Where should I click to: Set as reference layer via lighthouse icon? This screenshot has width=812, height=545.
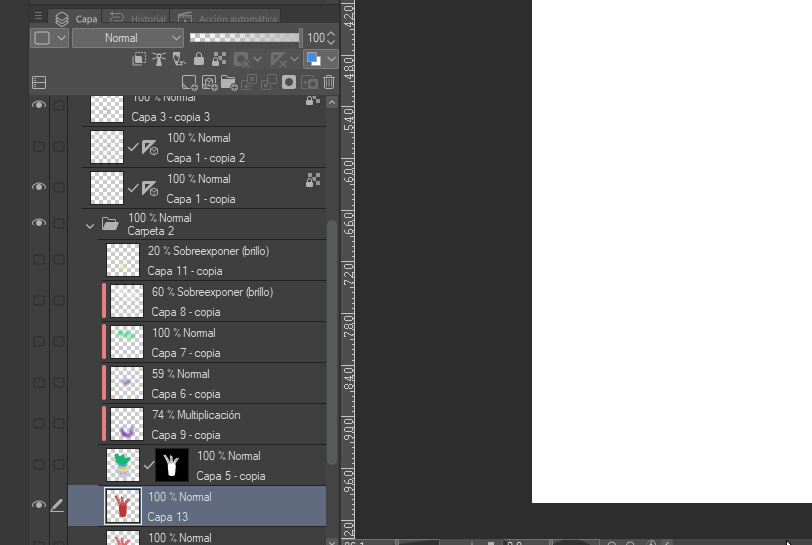(159, 59)
